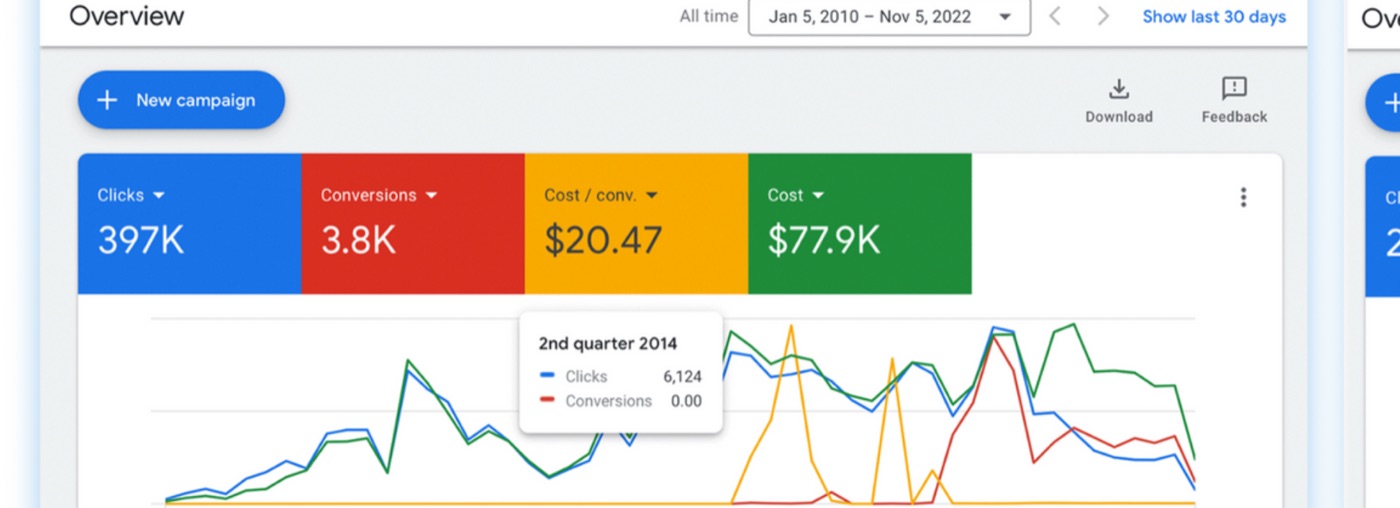Viewport: 1400px width, 508px height.
Task: Click the New campaign button
Action: tap(181, 100)
